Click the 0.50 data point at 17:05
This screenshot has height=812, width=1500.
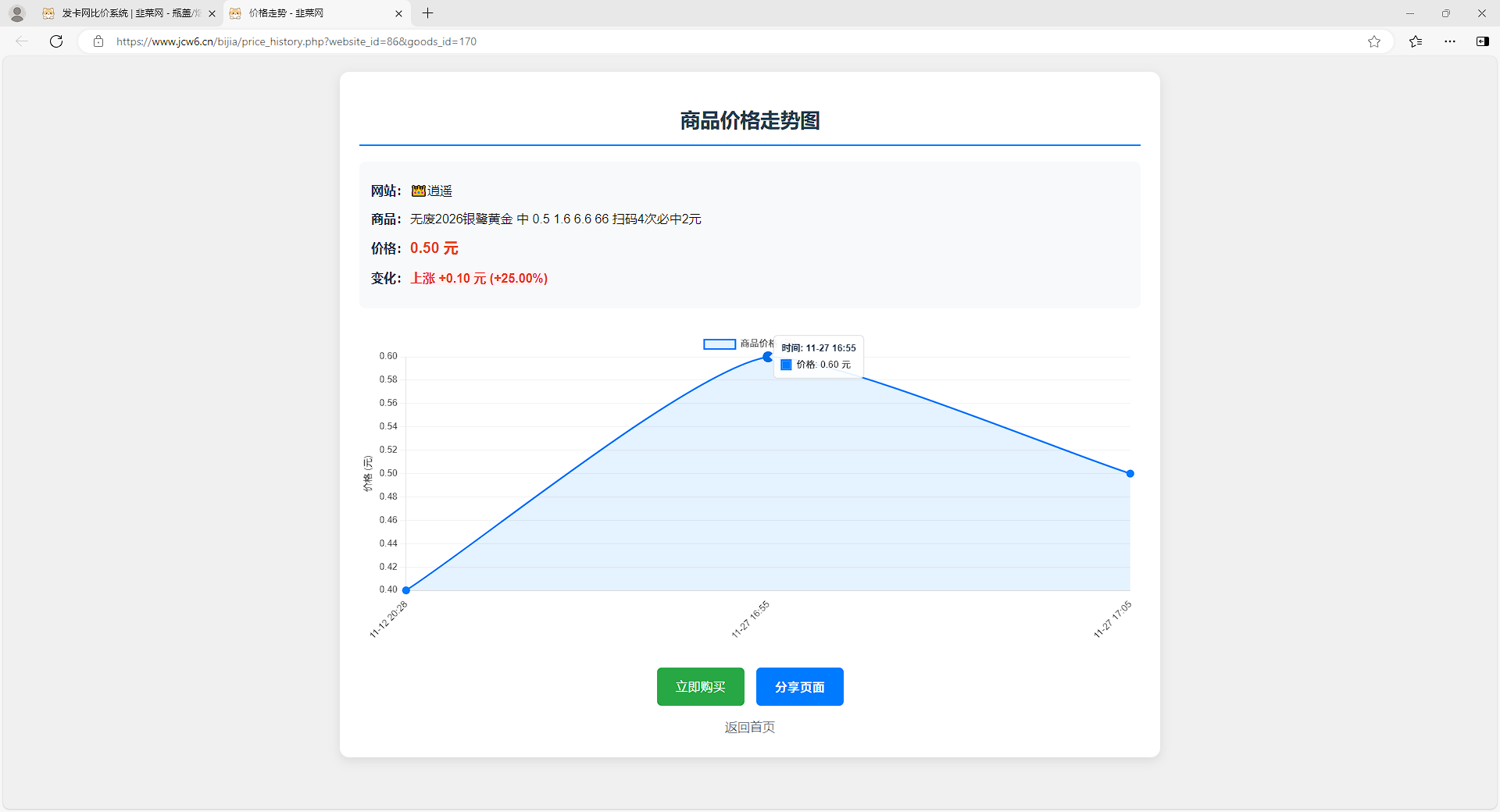coord(1130,474)
